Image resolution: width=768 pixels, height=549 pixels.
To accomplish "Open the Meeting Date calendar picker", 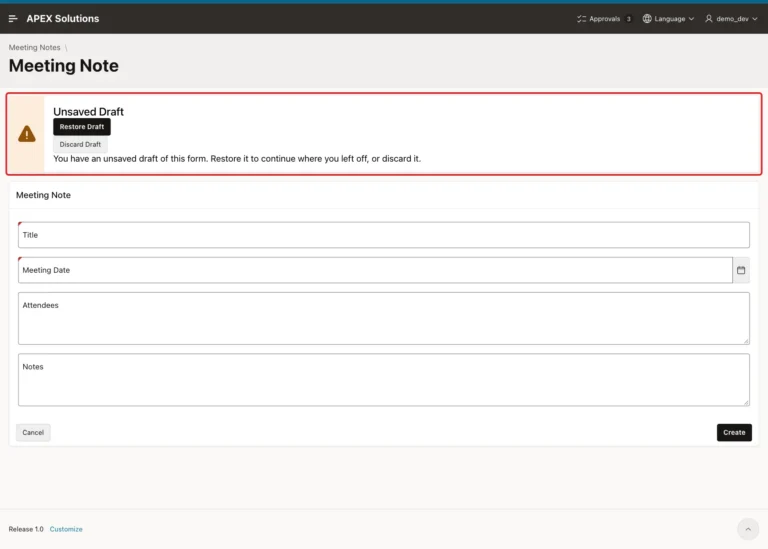I will (x=741, y=270).
